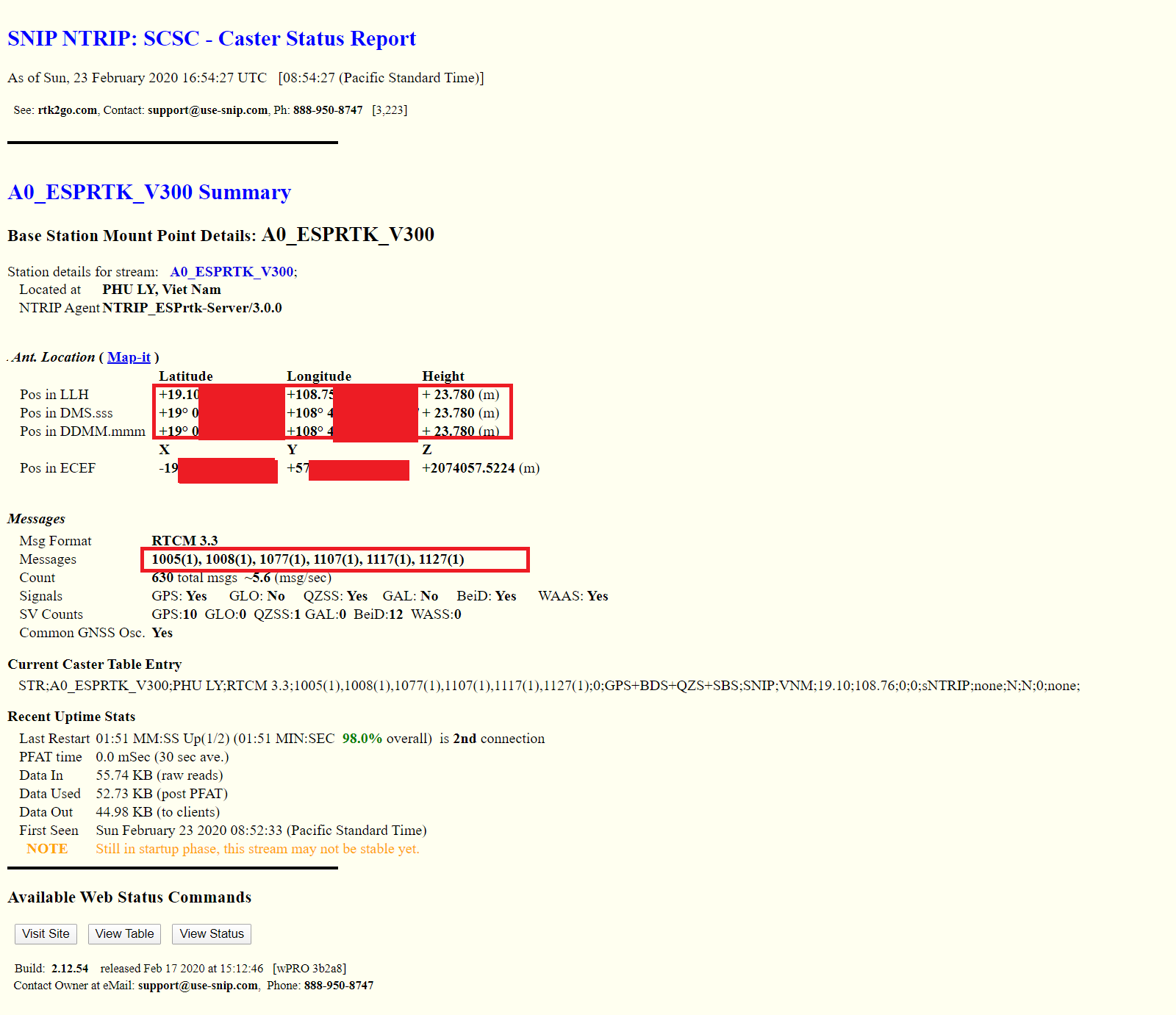Click the Contact Owner email in footer

click(198, 986)
